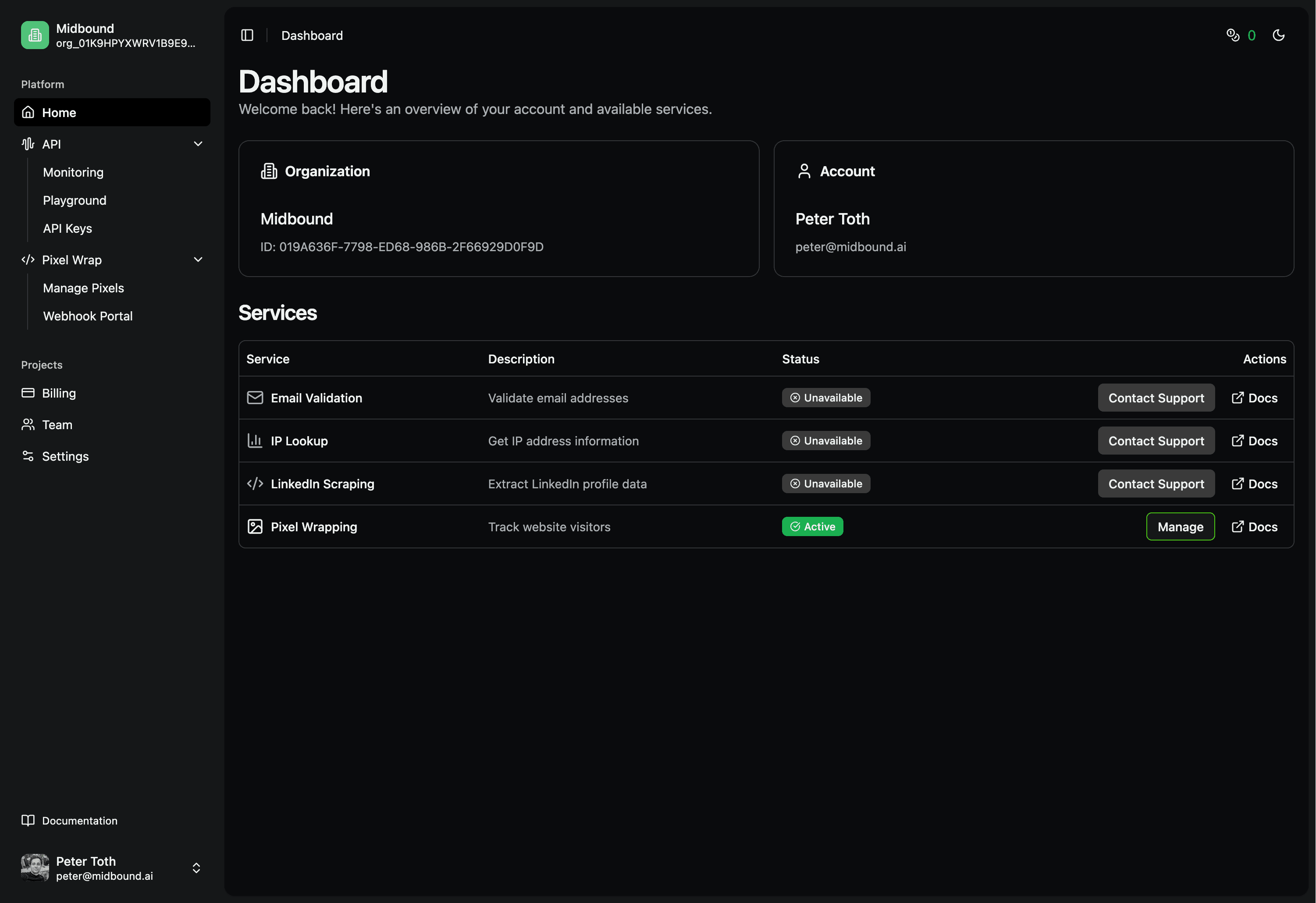Click the Unavailable badge for Email Validation
This screenshot has height=903, width=1316.
point(825,398)
